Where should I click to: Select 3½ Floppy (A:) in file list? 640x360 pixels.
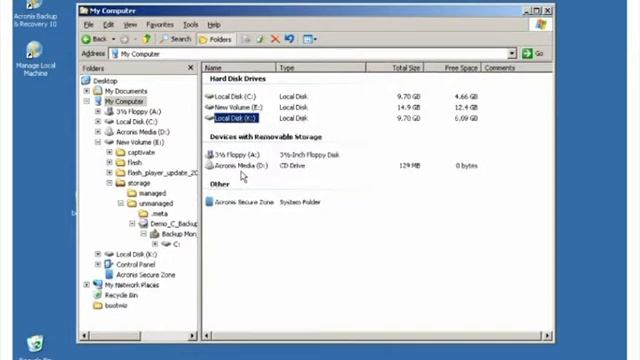pos(237,155)
